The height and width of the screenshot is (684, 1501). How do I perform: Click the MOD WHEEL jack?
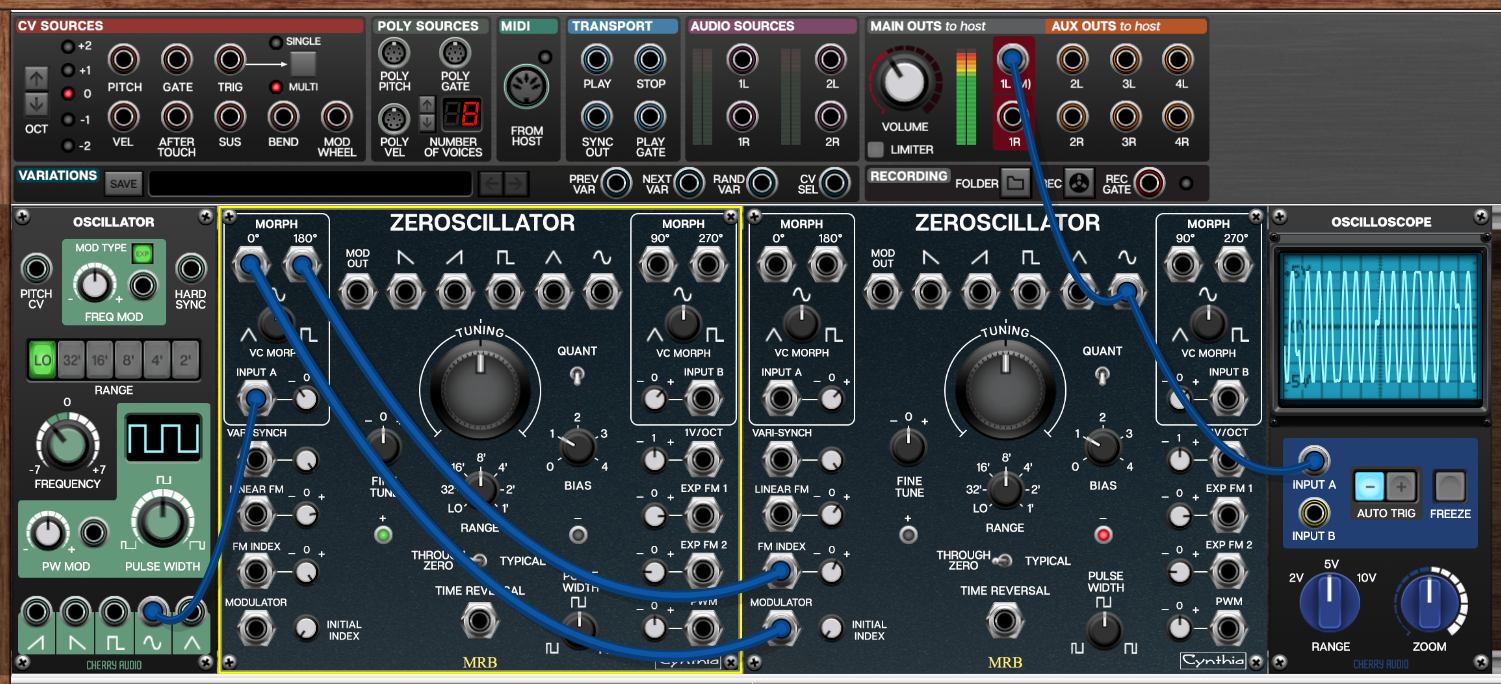click(x=336, y=116)
